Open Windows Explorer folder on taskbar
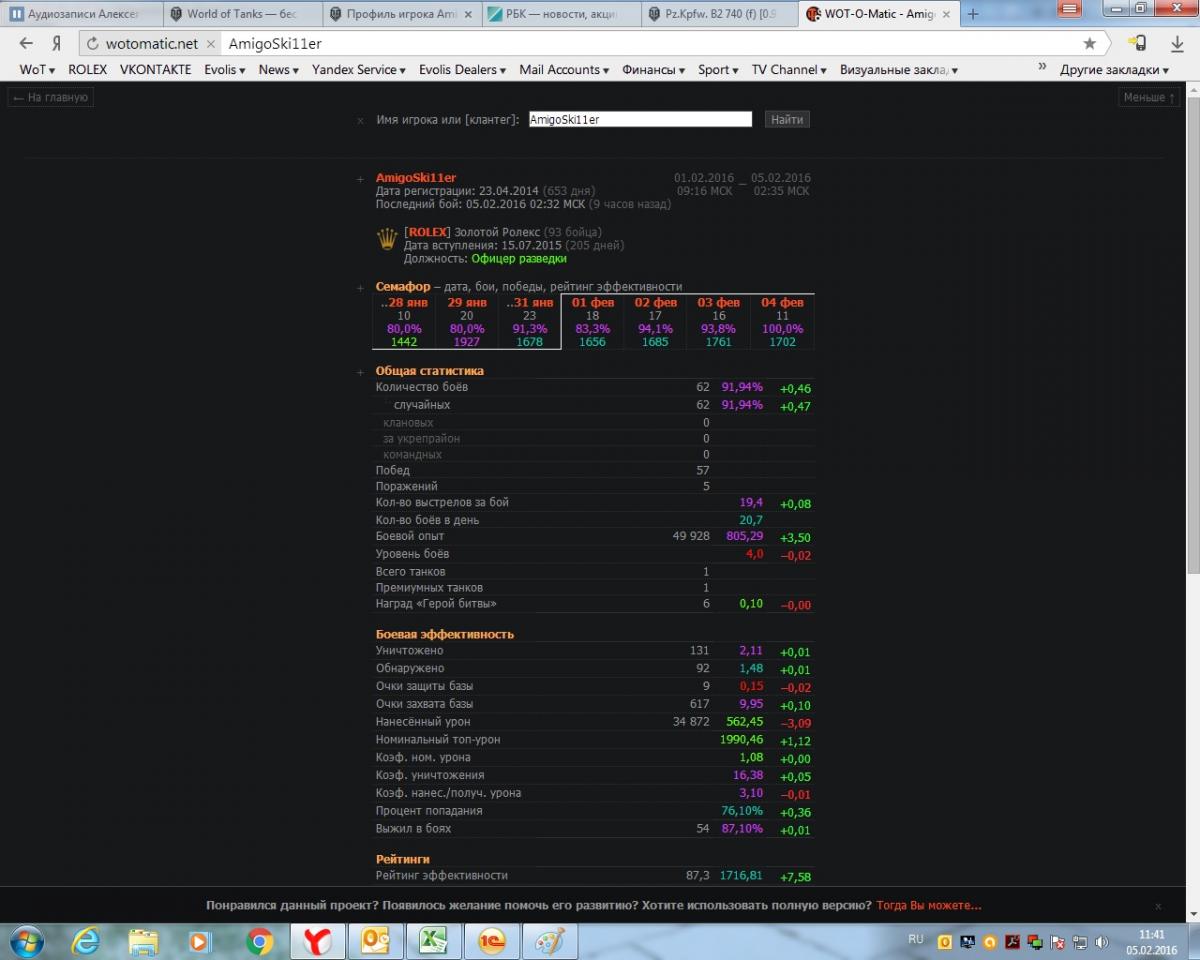1200x960 pixels. tap(144, 941)
